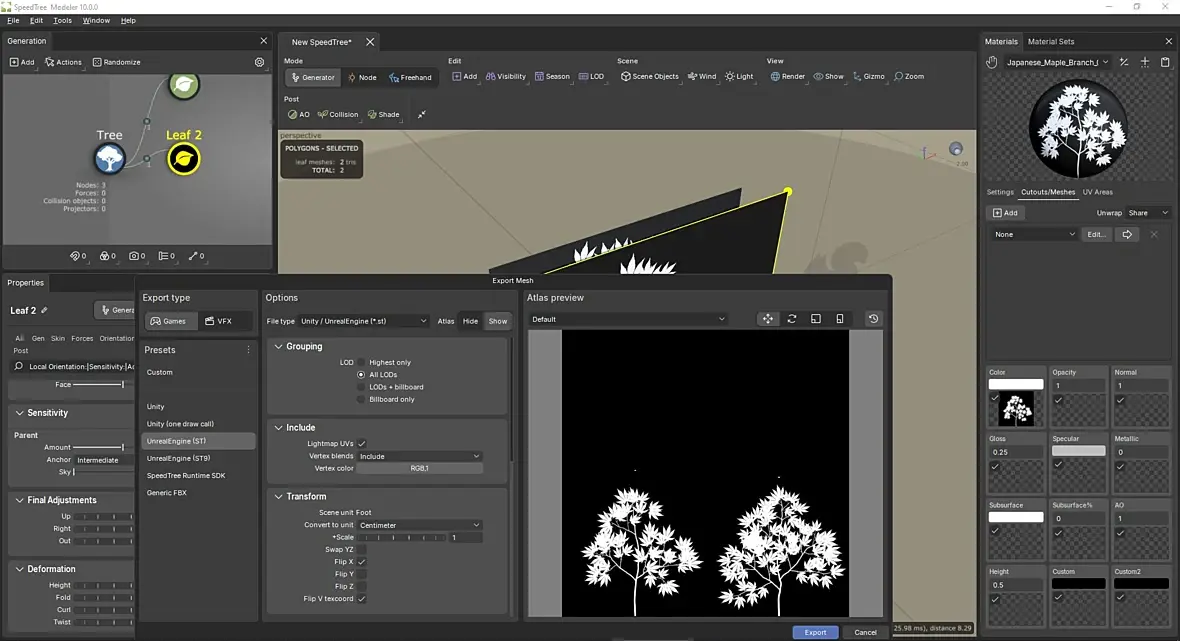Toggle Shade post option

point(384,114)
